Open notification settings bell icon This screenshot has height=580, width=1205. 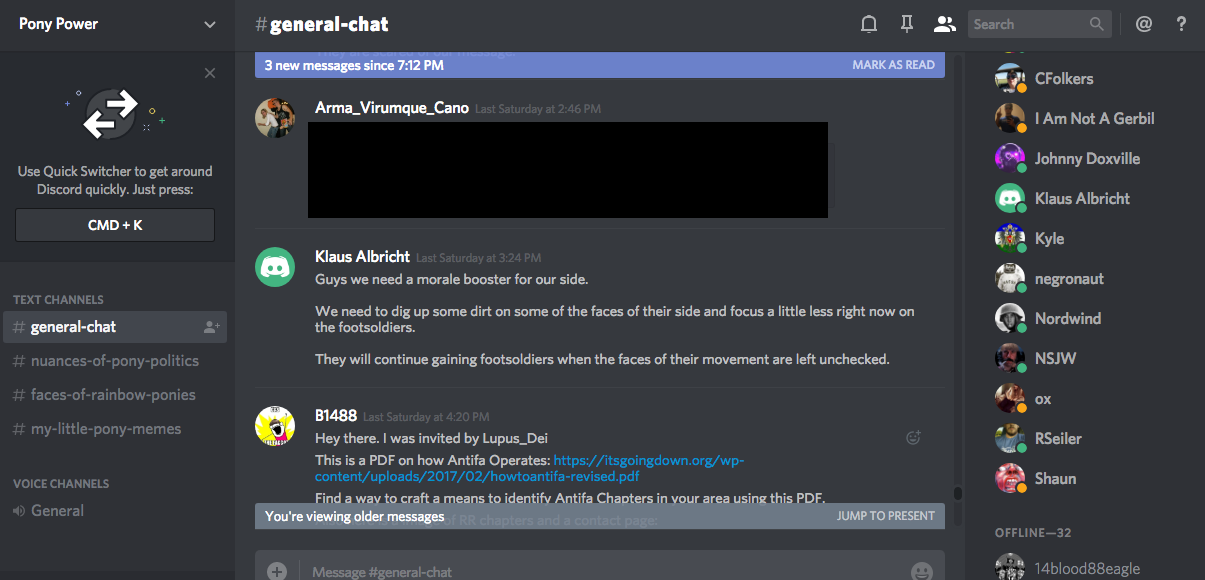(869, 24)
